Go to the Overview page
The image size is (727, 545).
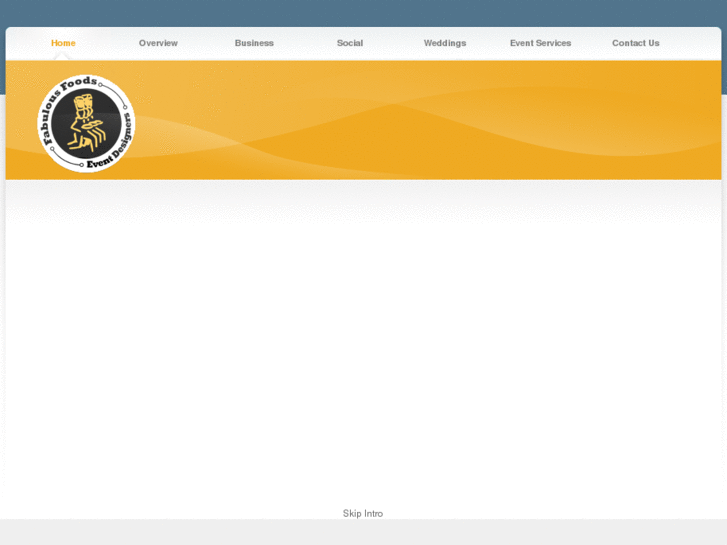pos(158,43)
